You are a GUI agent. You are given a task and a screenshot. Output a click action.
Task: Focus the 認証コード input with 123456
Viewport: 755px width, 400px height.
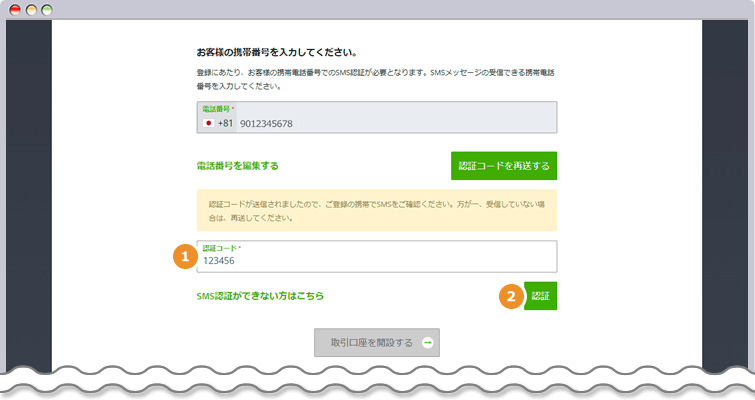(x=376, y=260)
